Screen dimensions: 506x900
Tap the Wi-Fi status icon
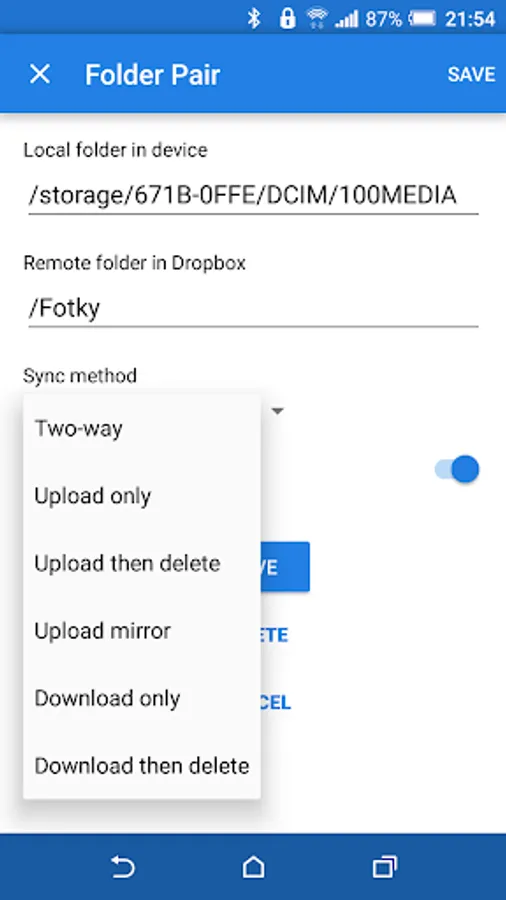point(316,19)
